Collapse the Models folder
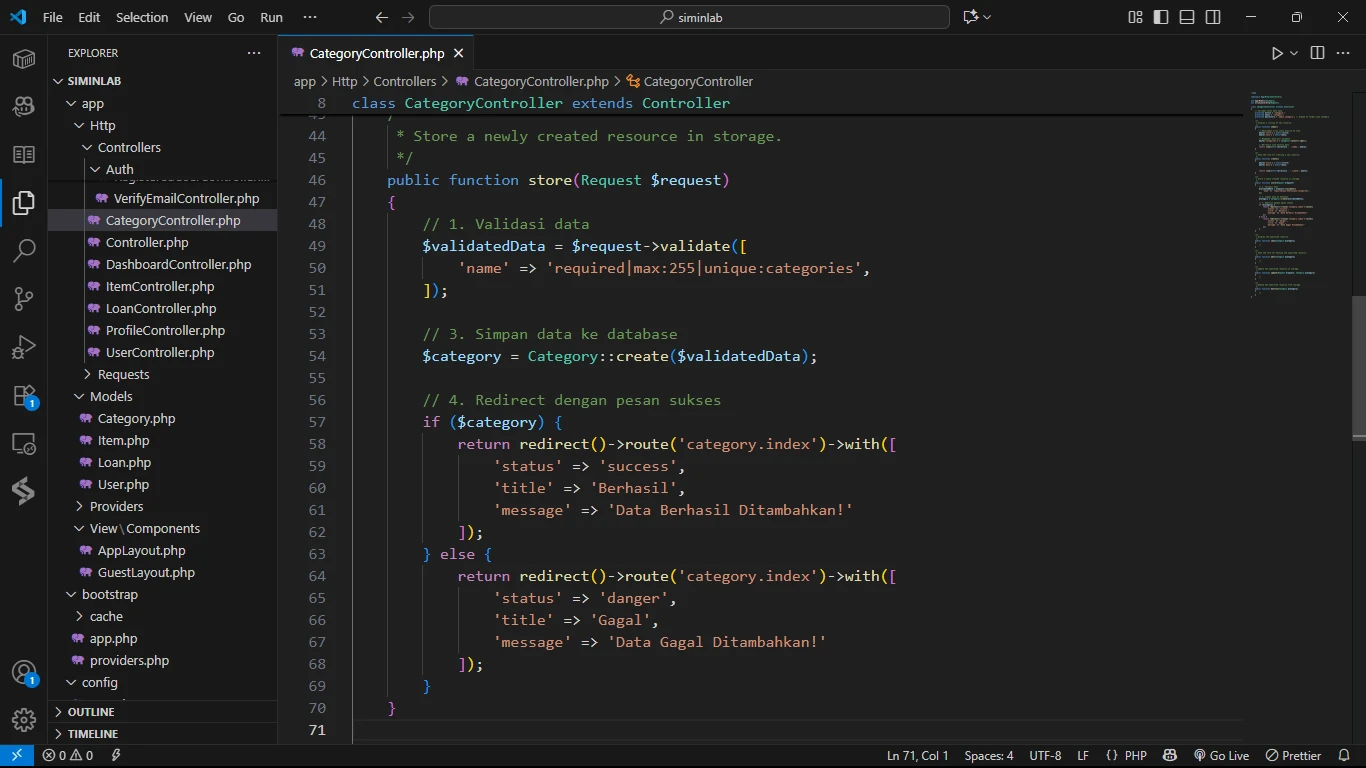 coord(111,396)
